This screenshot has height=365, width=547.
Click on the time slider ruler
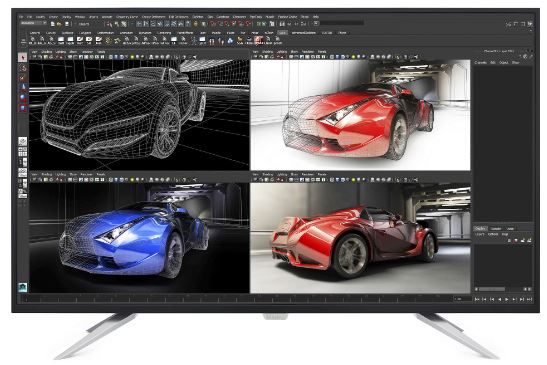237,299
